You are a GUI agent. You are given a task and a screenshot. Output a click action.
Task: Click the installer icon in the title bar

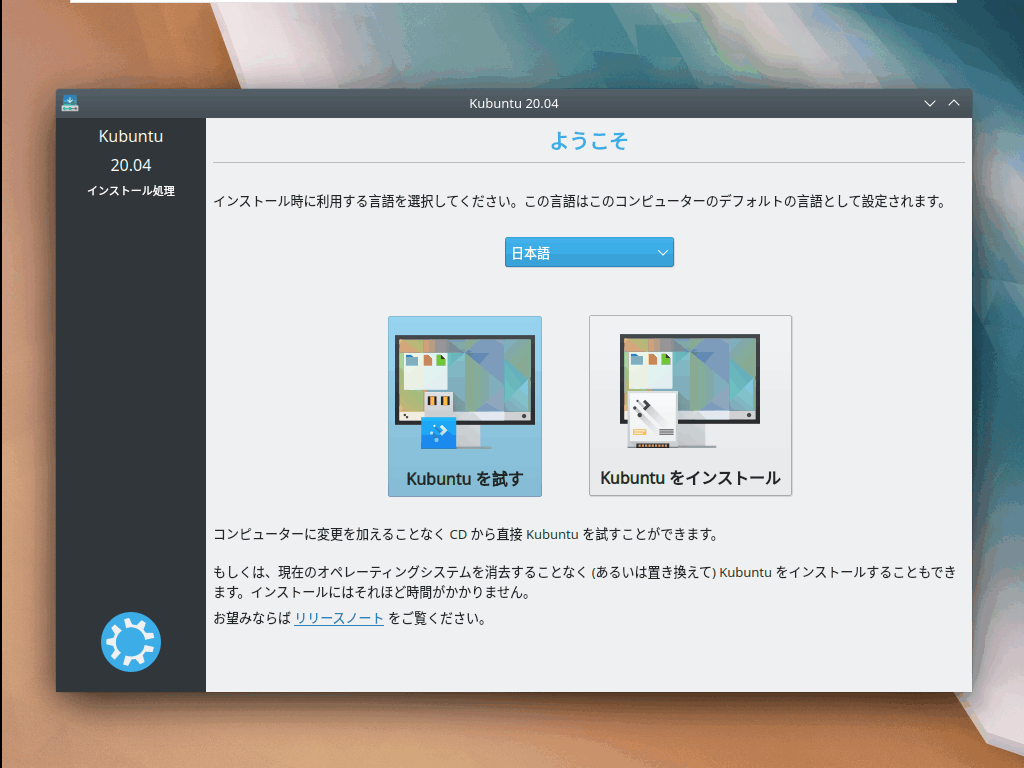click(x=70, y=103)
